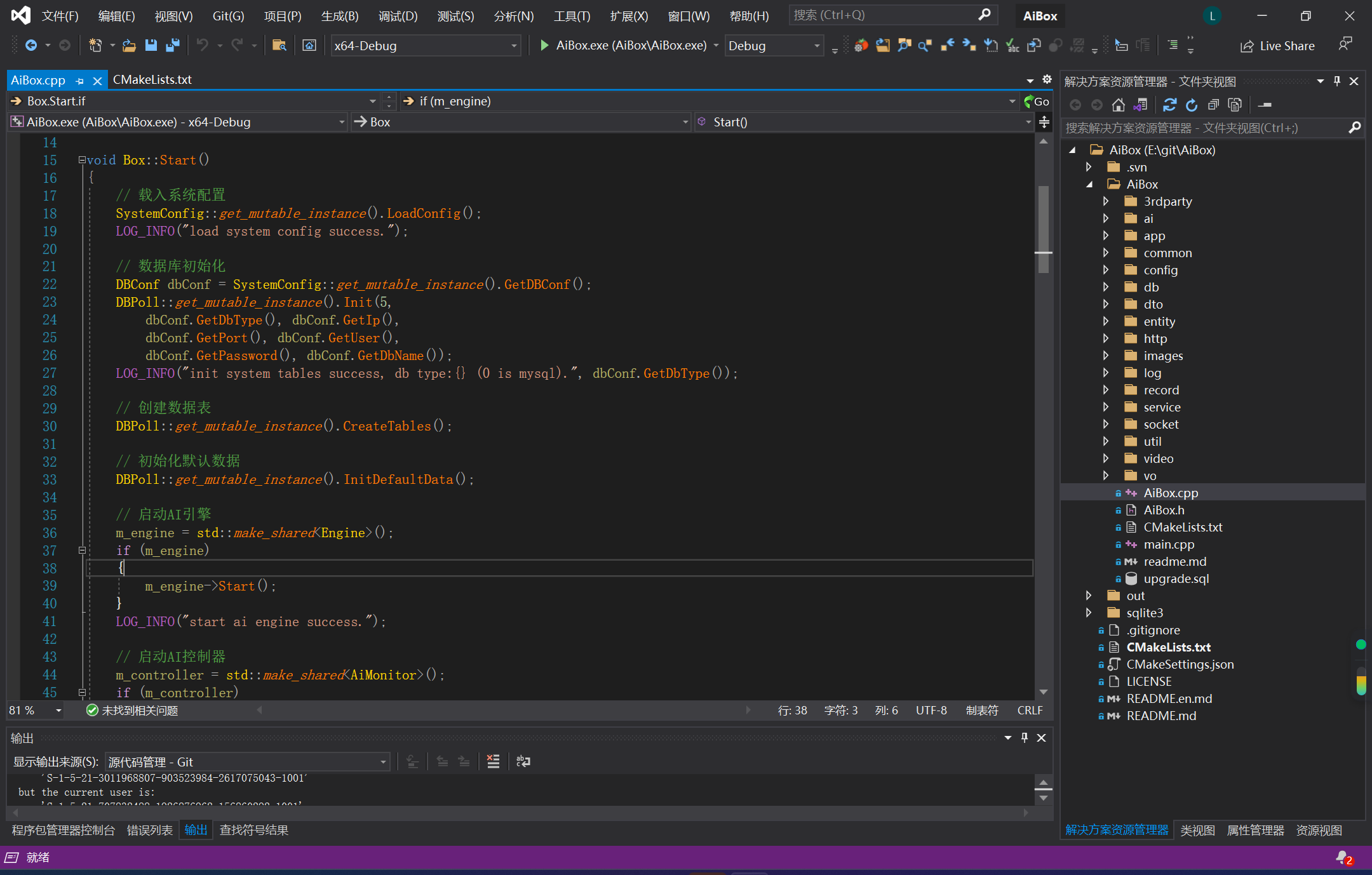Click the CRLF line ending indicator
The height and width of the screenshot is (875, 1372).
pos(1030,710)
